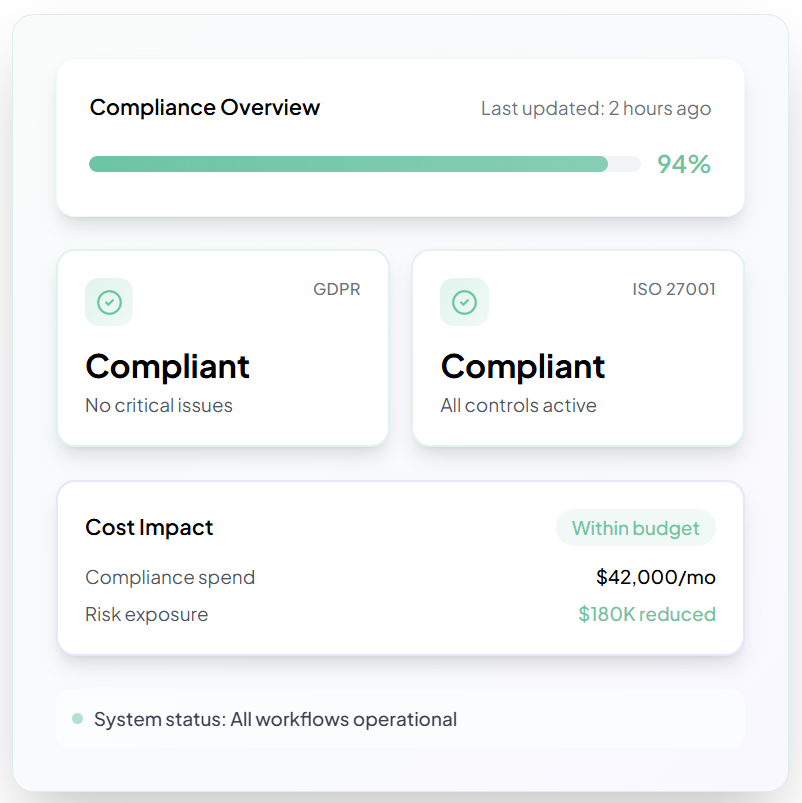Click the Within budget badge
Viewport: 802px width, 803px height.
[x=635, y=528]
